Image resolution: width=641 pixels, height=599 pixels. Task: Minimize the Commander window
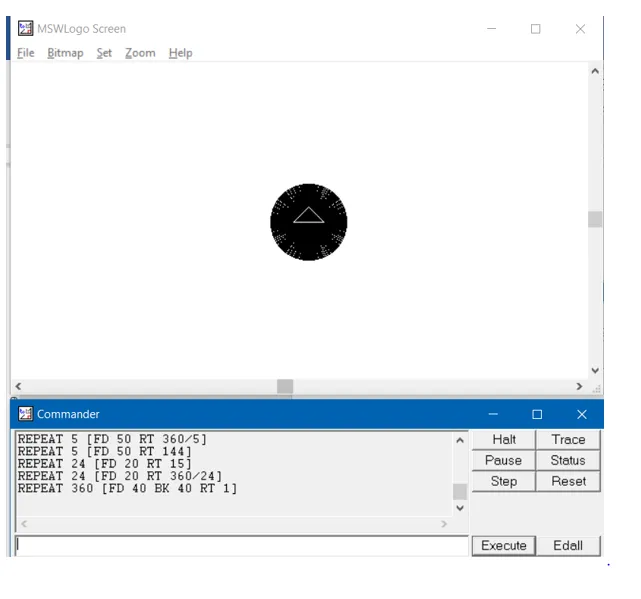click(492, 414)
